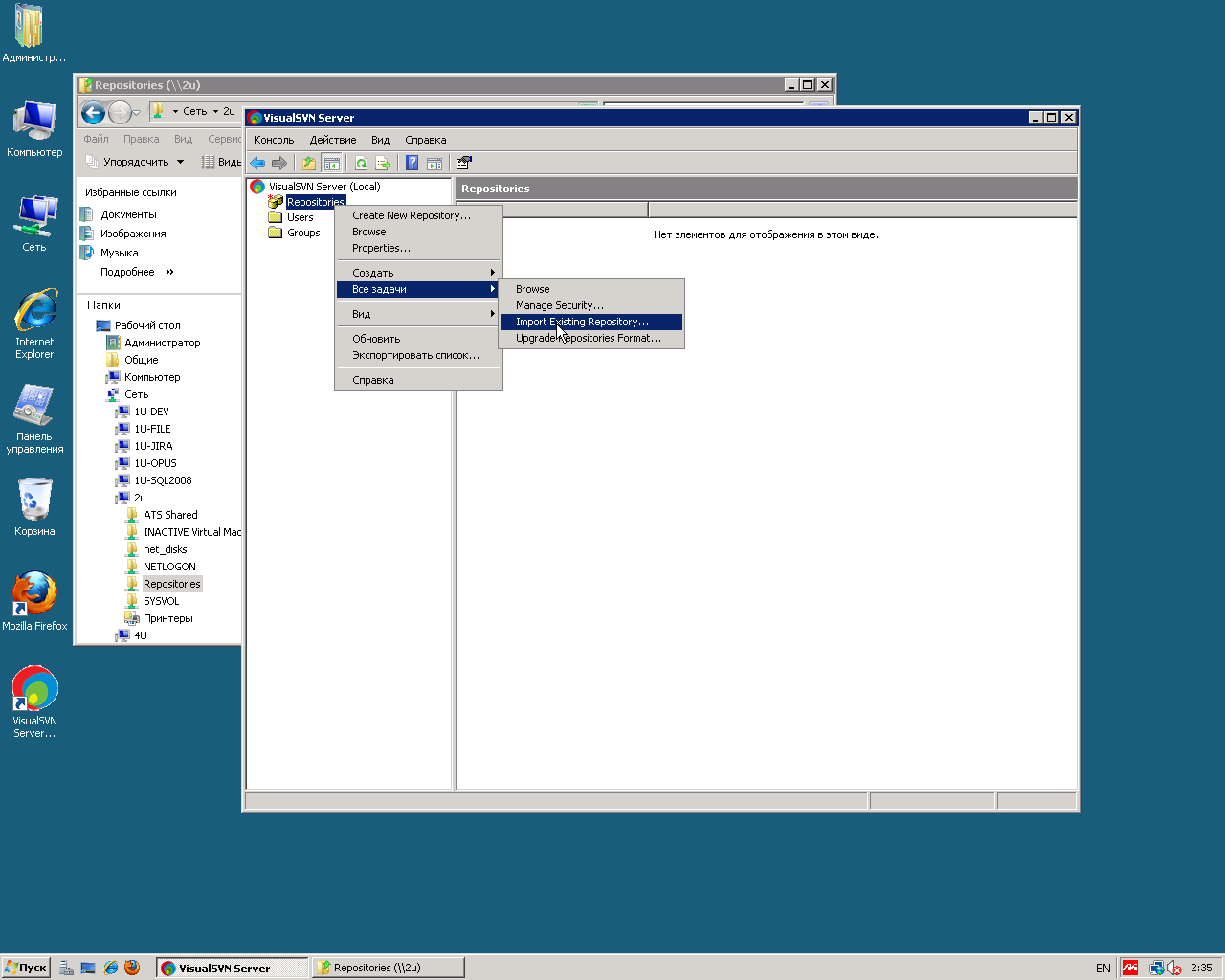Open the Вид menu in VisualSVN menu bar

coord(380,140)
